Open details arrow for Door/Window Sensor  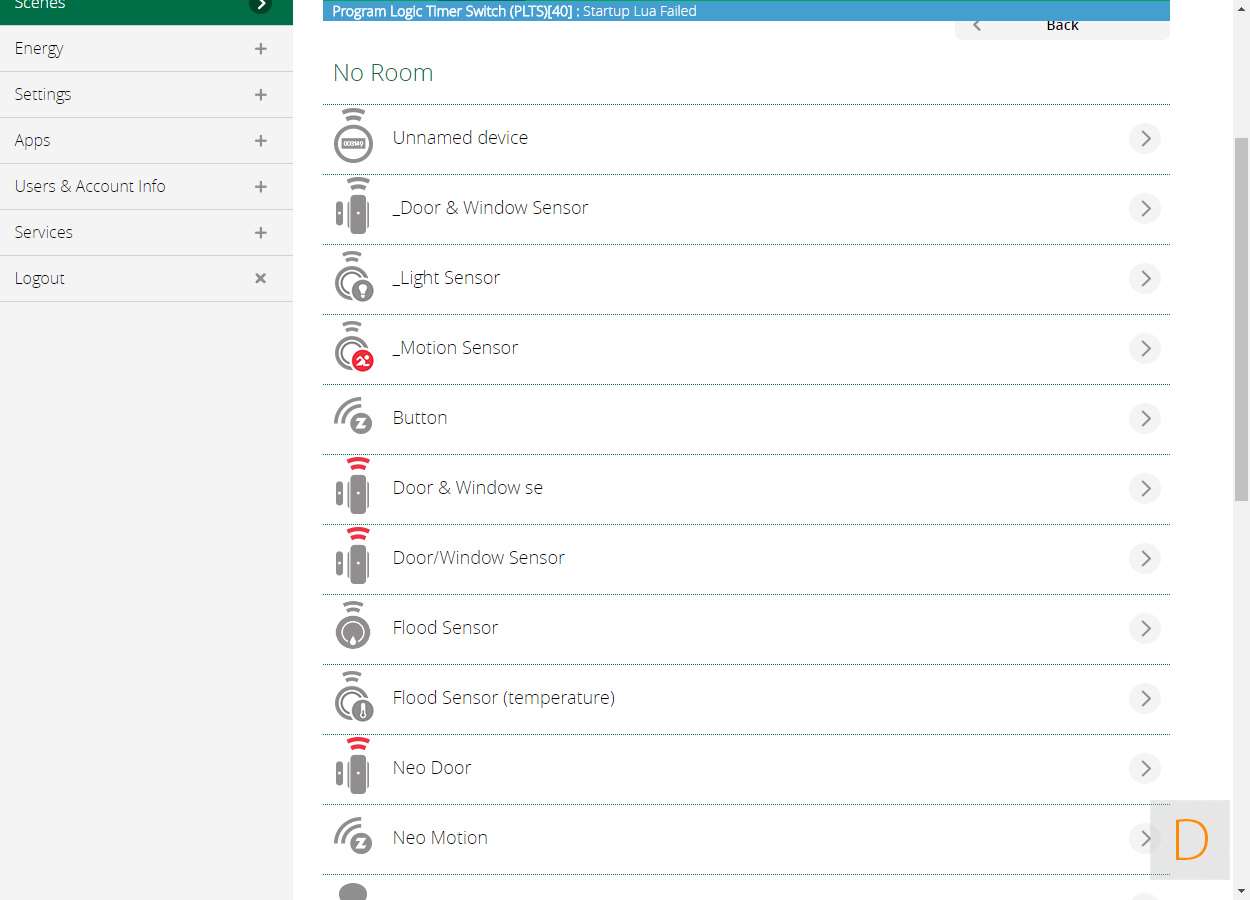[1145, 558]
